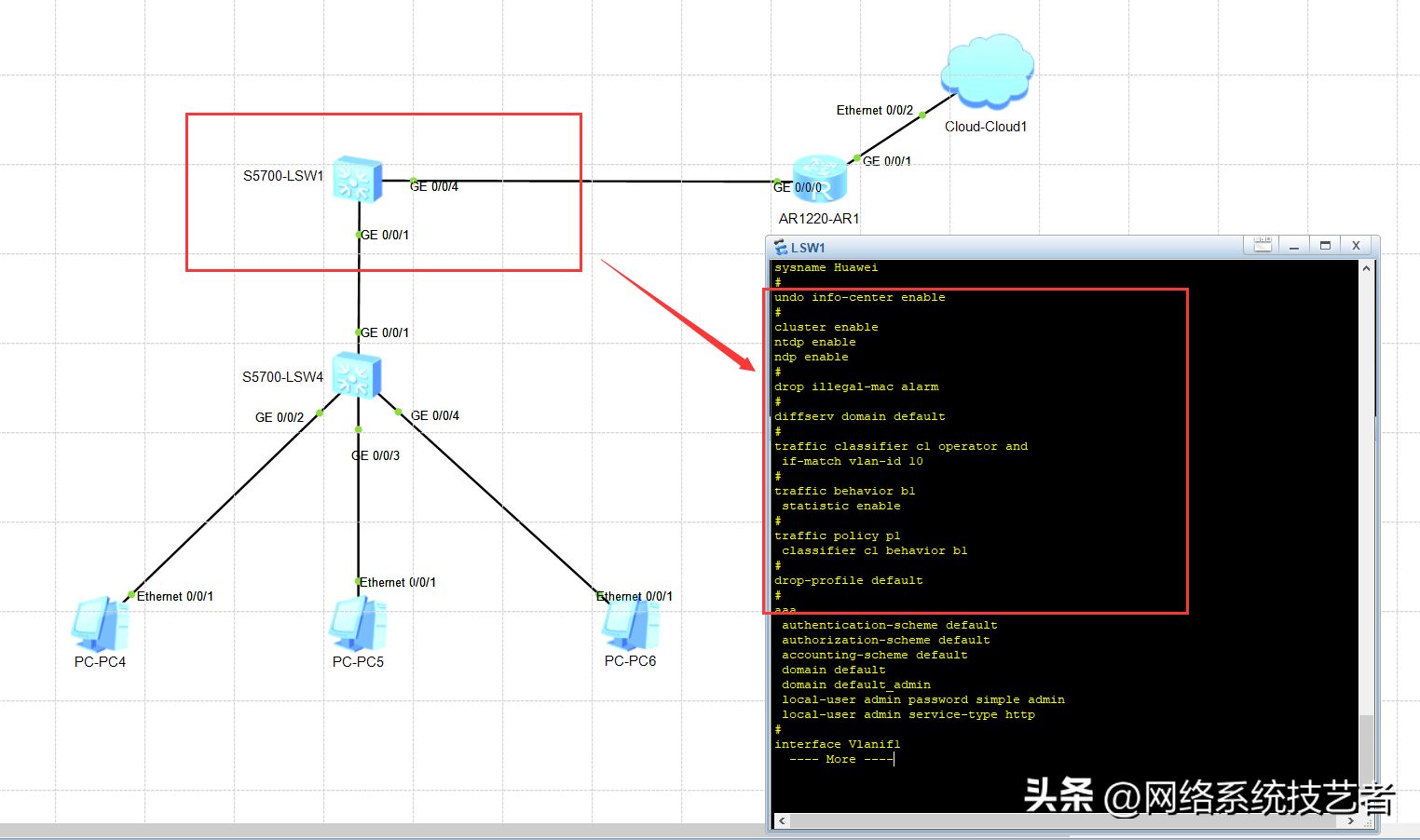This screenshot has height=840, width=1420.
Task: Click the Cloud-Cloud1 label
Action: (x=986, y=127)
